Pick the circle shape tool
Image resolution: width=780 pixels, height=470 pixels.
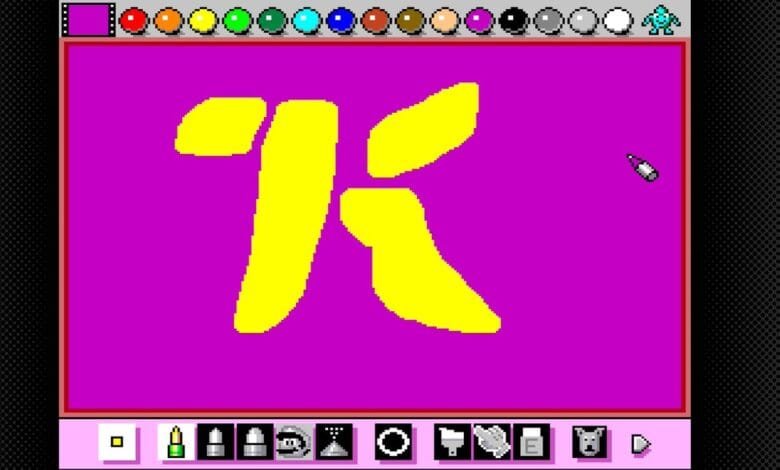pos(393,441)
